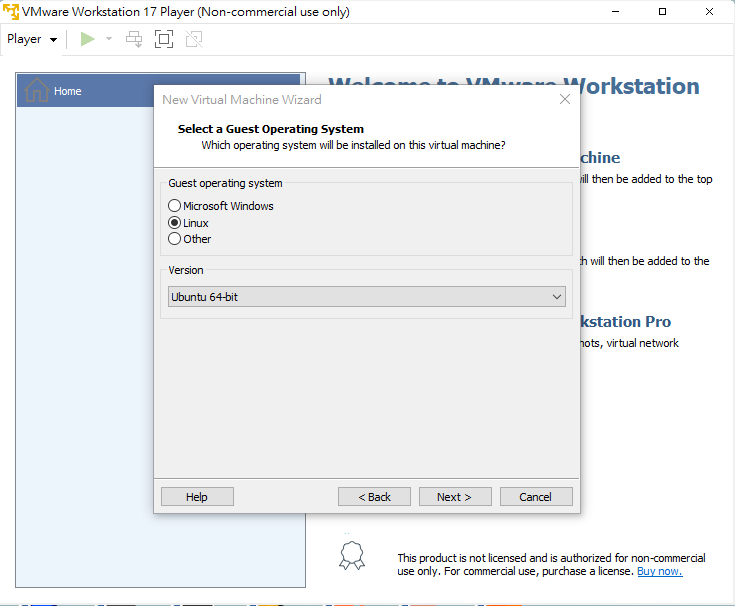Image resolution: width=735 pixels, height=606 pixels.
Task: Maximize the VMware Player window
Action: [662, 12]
